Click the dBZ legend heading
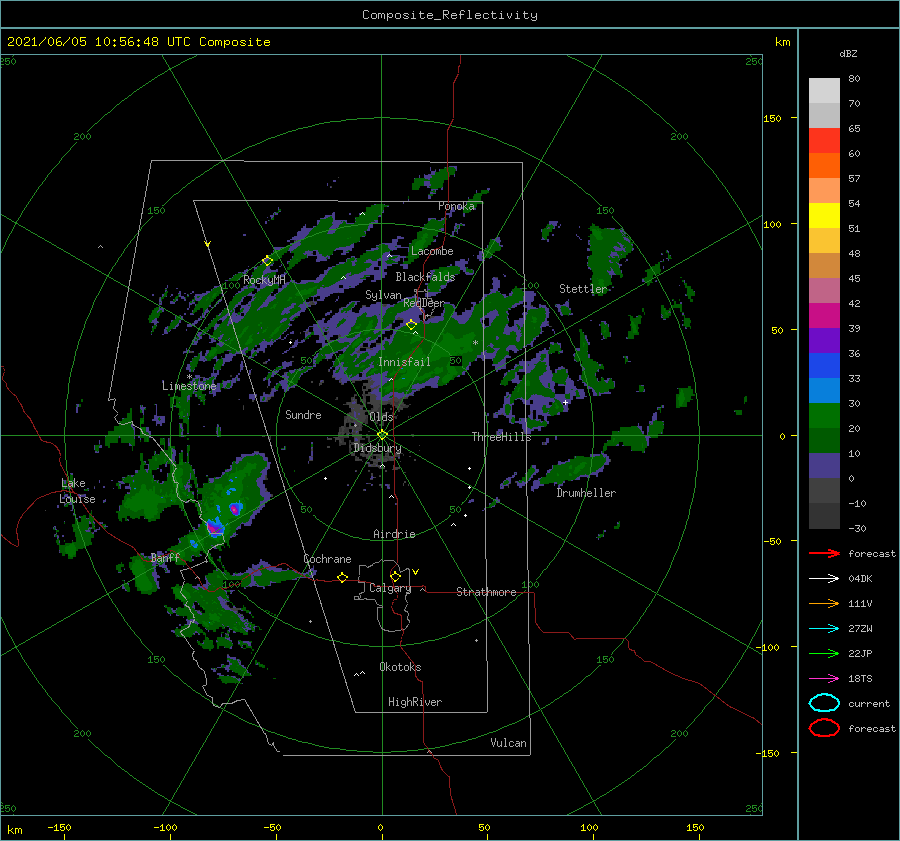The width and height of the screenshot is (900, 841). pos(848,54)
